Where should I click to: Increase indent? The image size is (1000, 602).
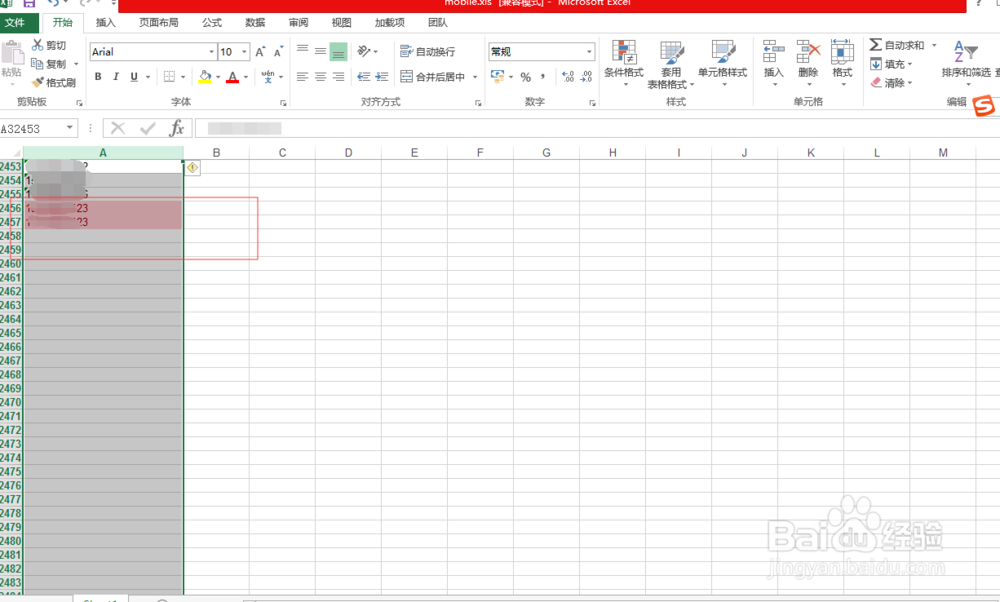382,77
